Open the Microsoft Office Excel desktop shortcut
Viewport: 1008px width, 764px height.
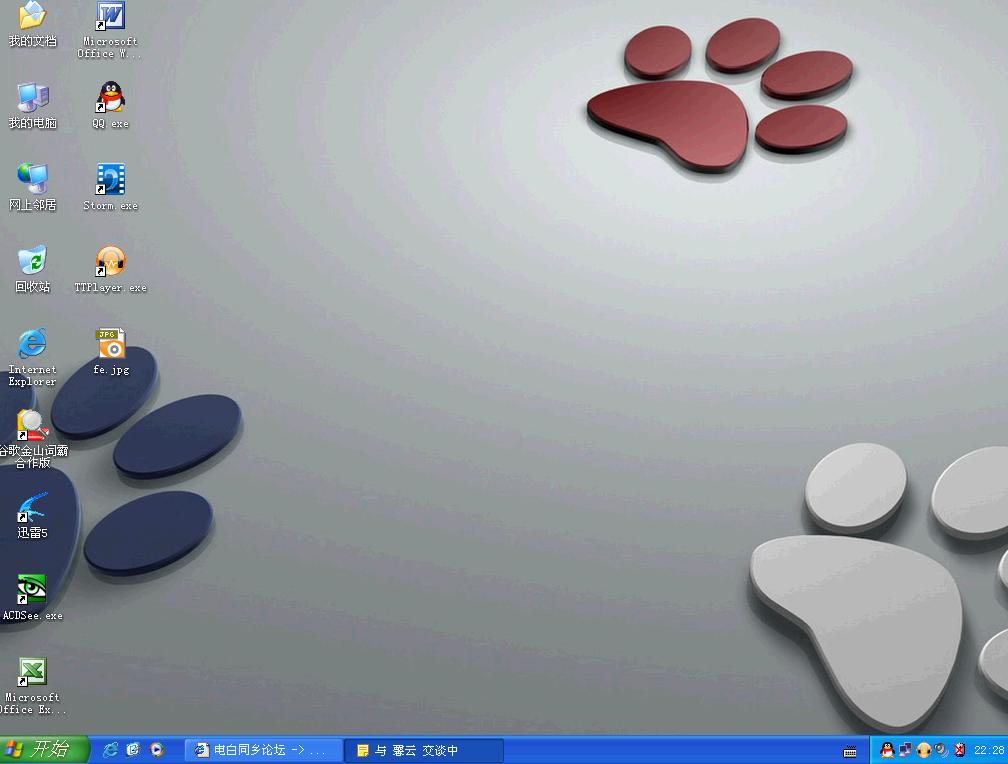coord(32,673)
